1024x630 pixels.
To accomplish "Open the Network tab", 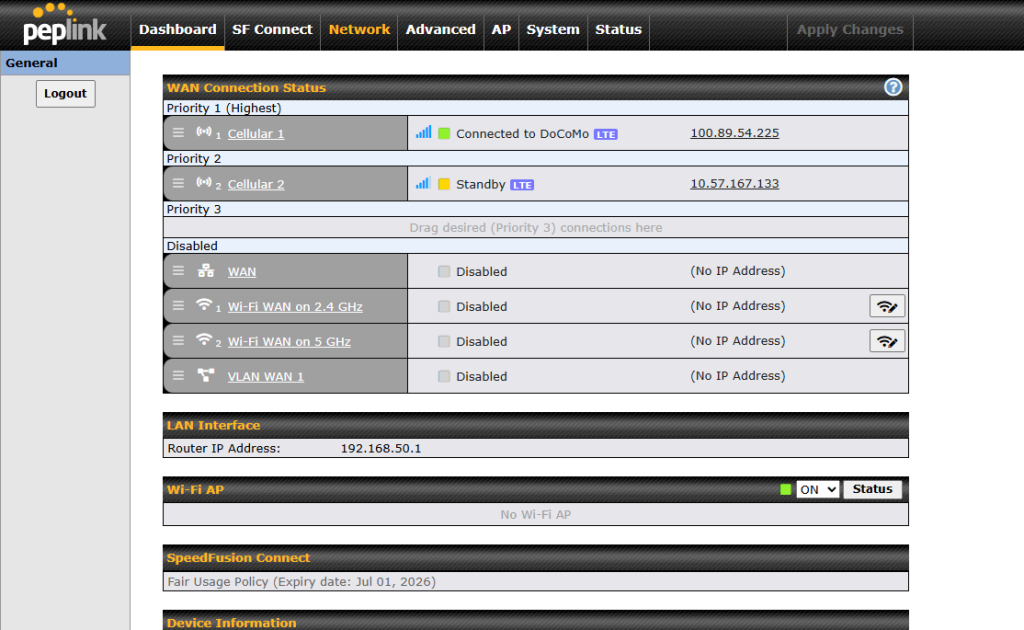I will pyautogui.click(x=359, y=30).
